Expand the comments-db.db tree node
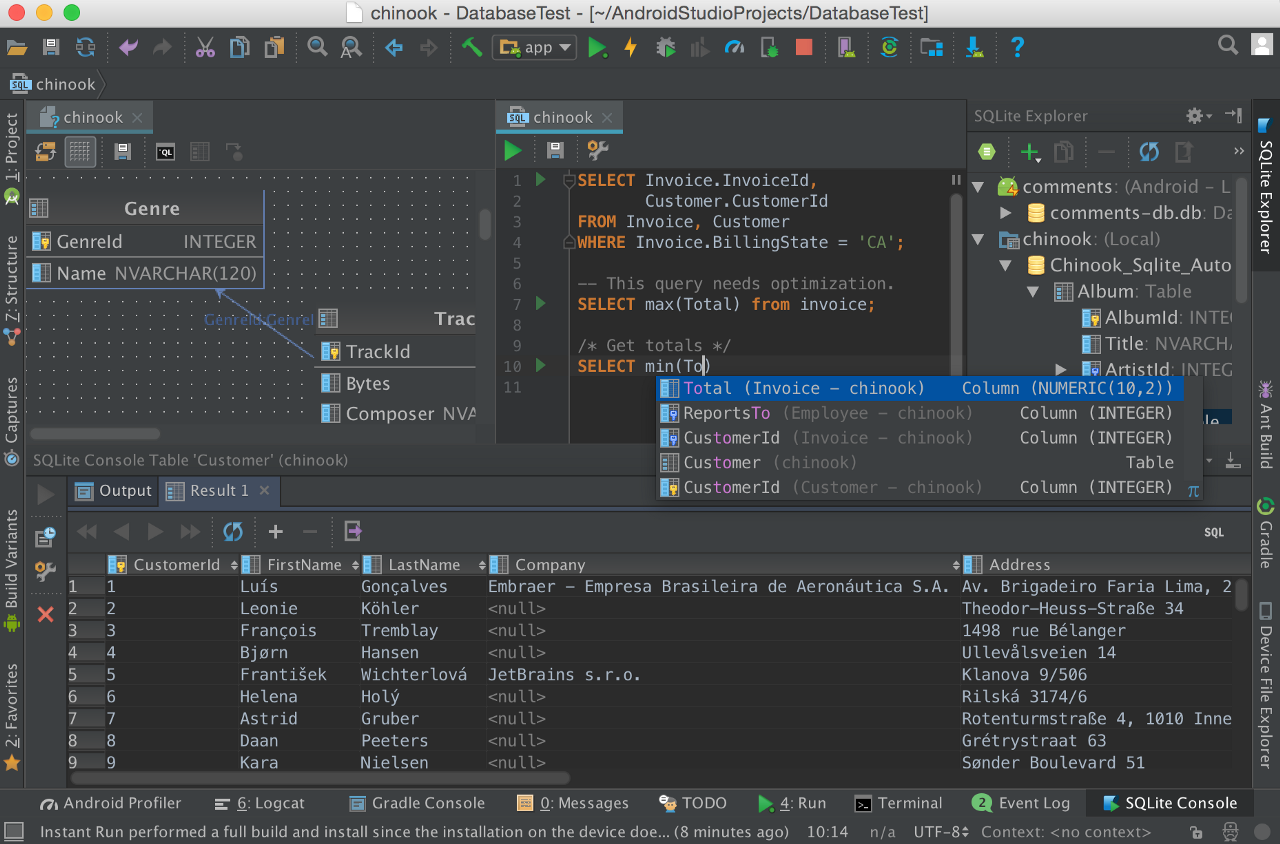 pos(1007,213)
